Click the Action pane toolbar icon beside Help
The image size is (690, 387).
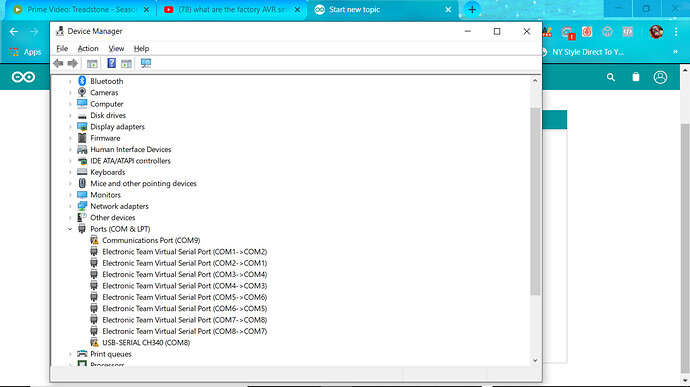pos(126,63)
